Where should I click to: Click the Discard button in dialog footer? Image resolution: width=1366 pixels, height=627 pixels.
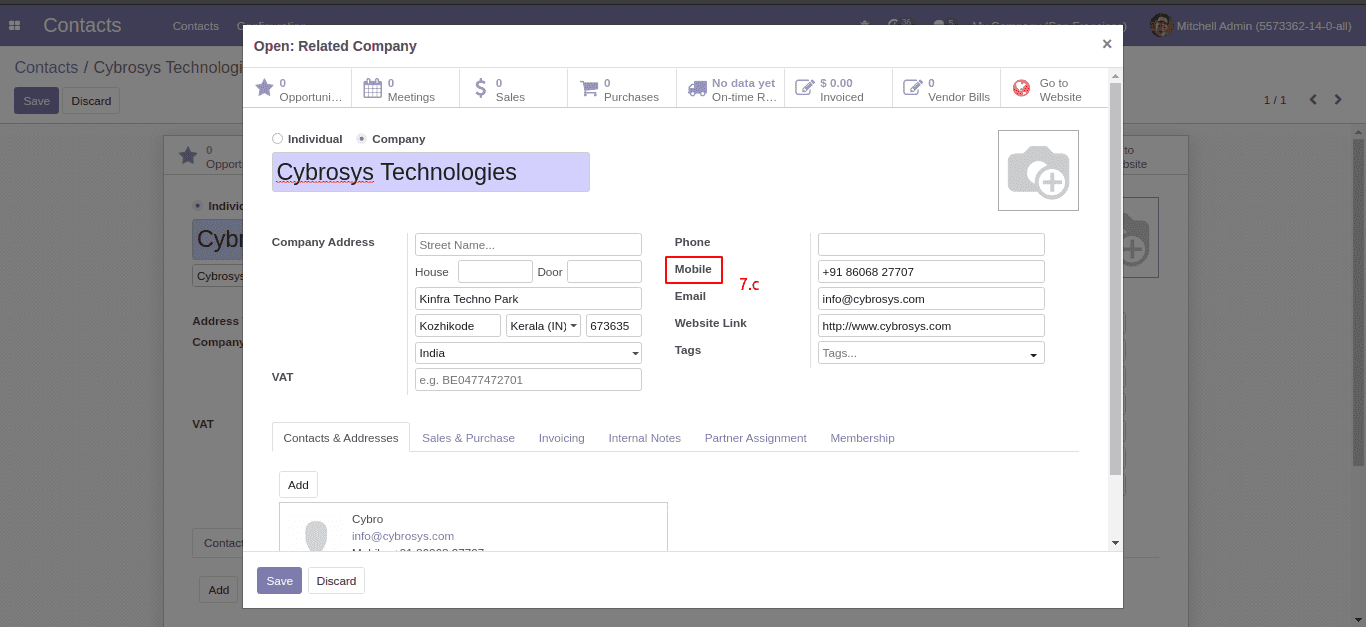(x=336, y=581)
